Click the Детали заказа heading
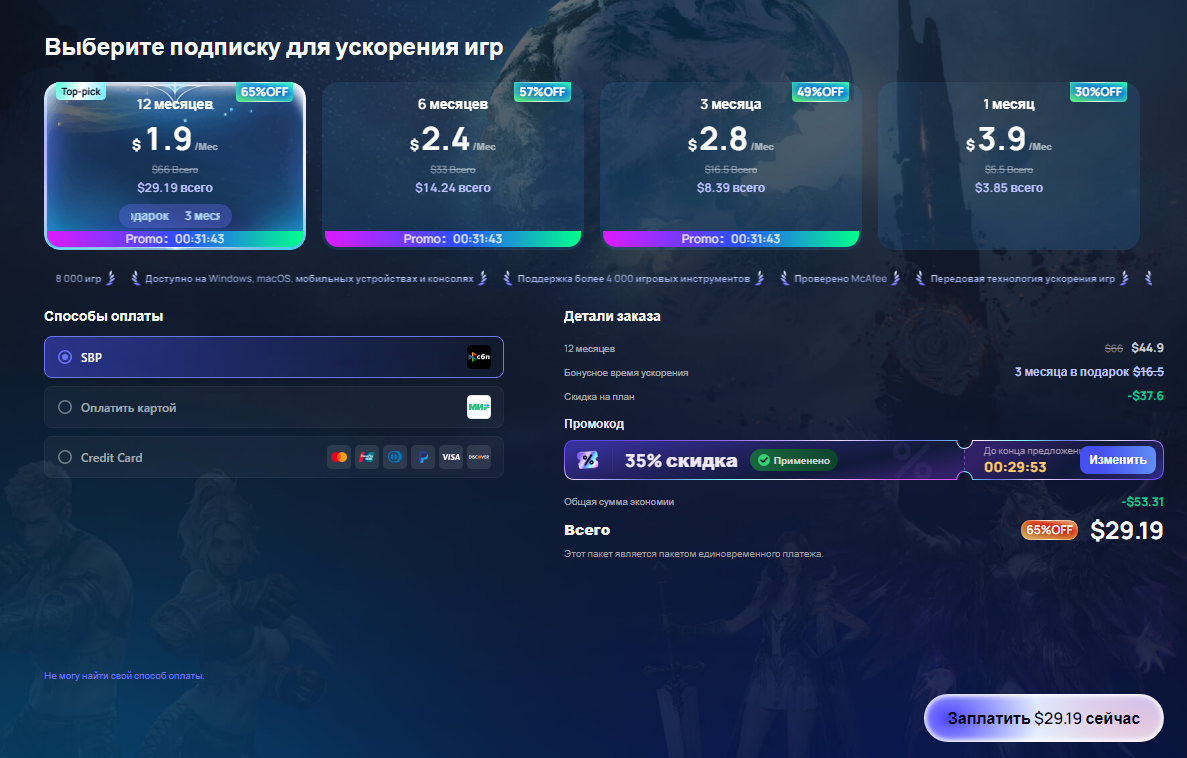1187x758 pixels. [x=612, y=317]
